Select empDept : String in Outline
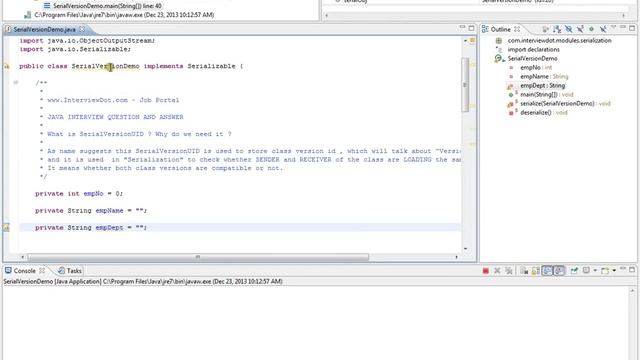640x360 pixels. 542,85
